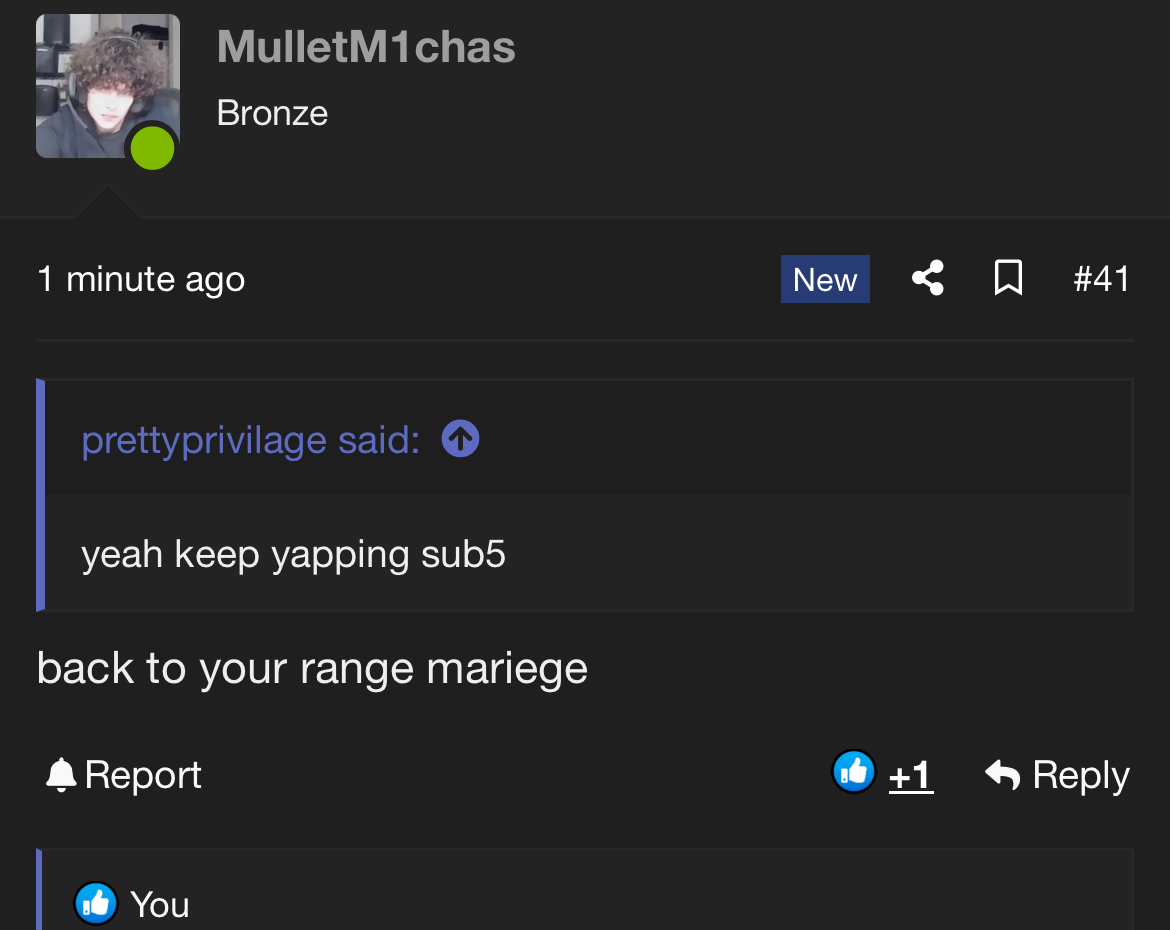Click "You" in the reactions list

click(x=160, y=905)
